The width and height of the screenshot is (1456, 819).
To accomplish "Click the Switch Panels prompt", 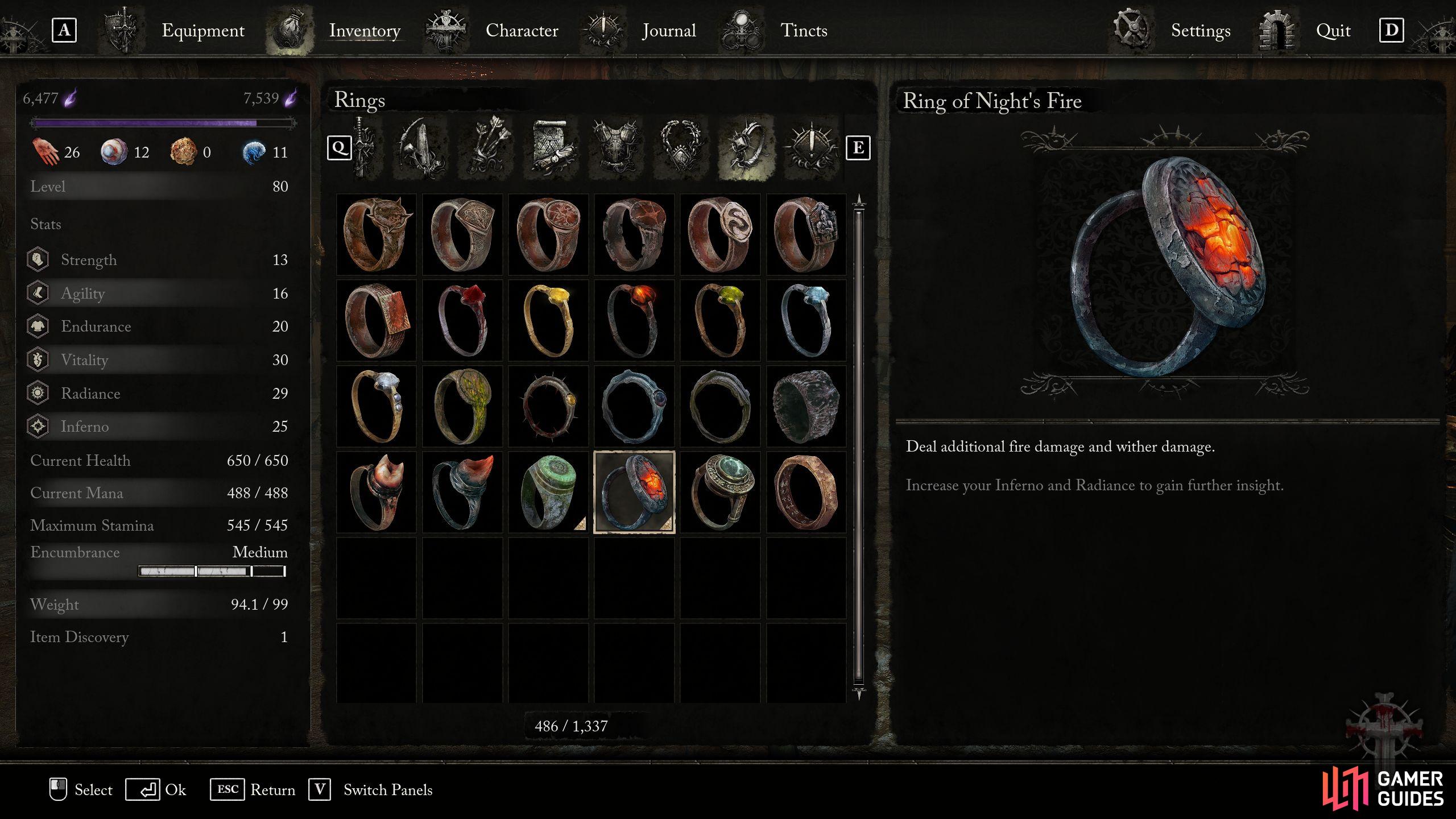I will click(x=370, y=790).
